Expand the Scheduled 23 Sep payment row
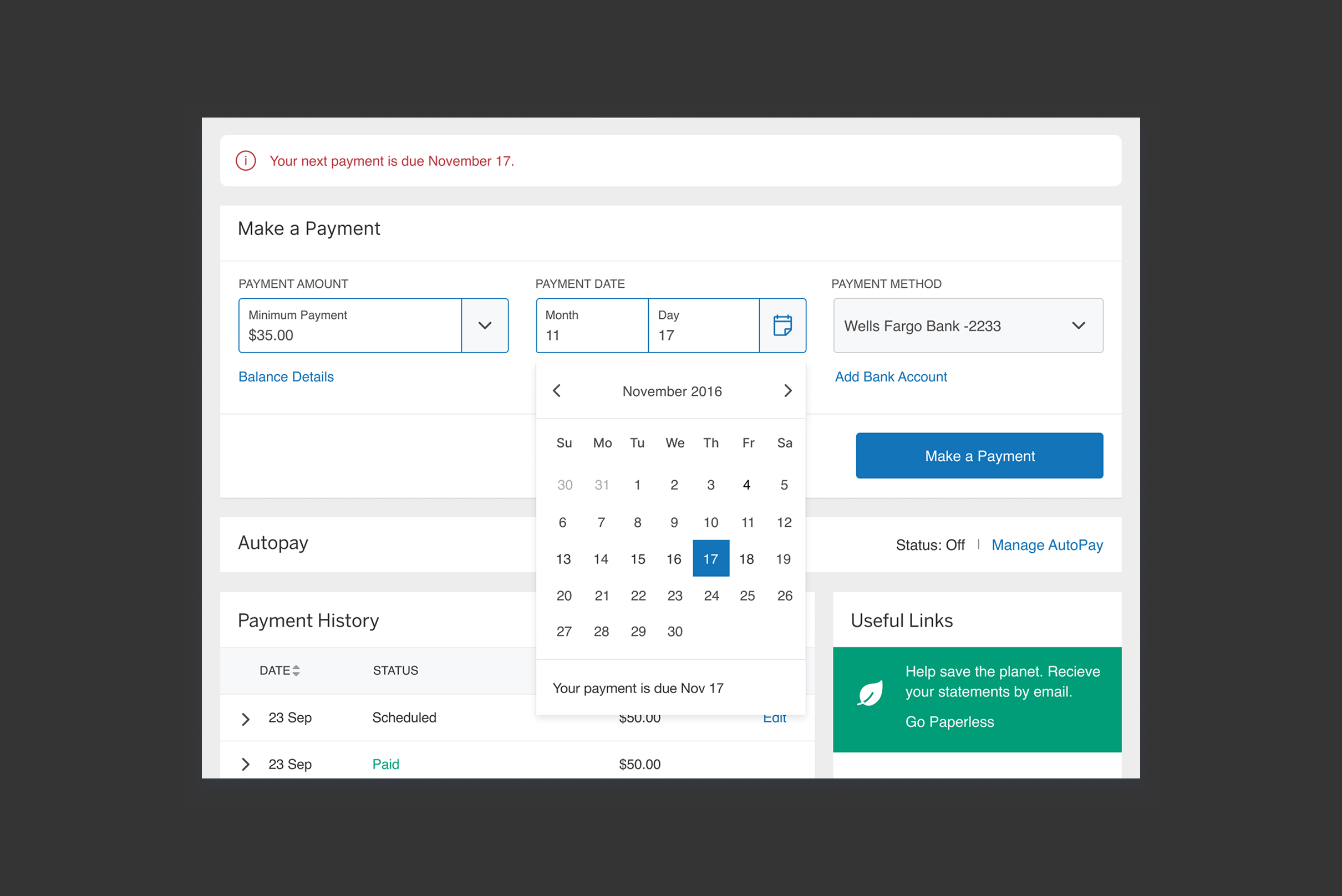 [246, 719]
